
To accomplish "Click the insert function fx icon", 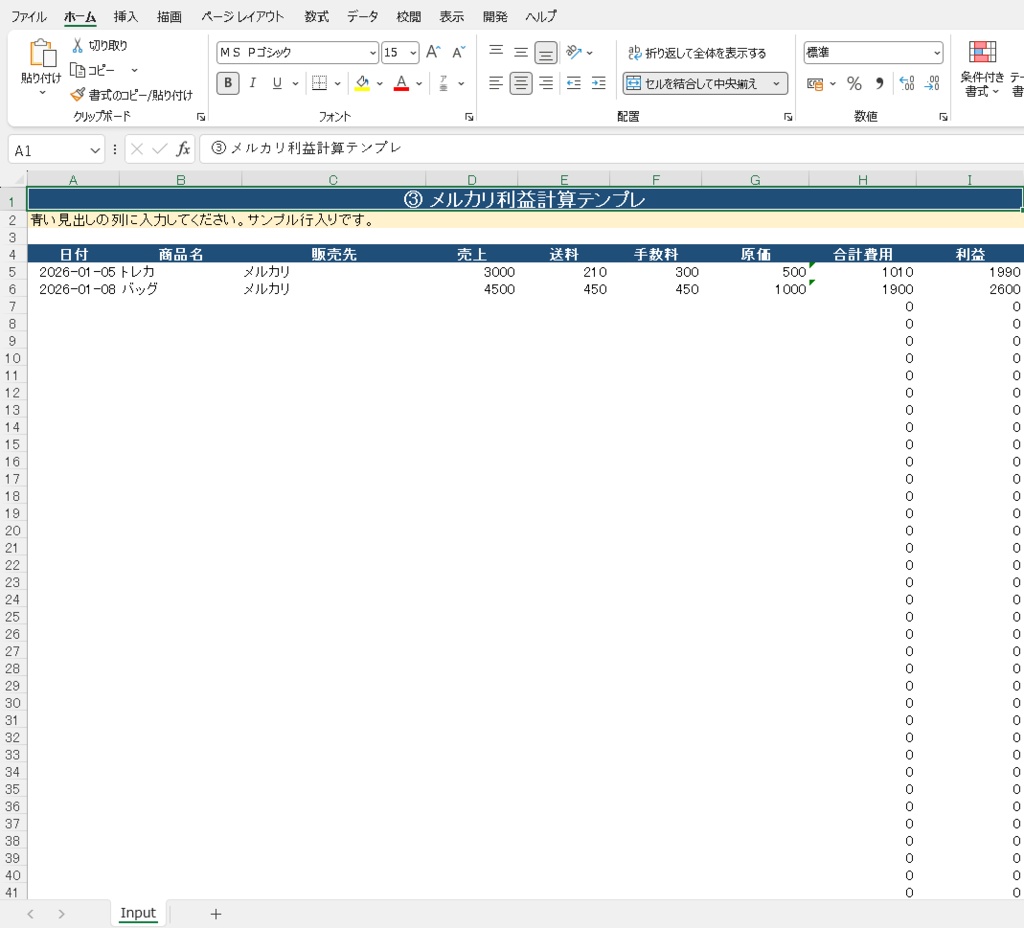I will pos(184,150).
